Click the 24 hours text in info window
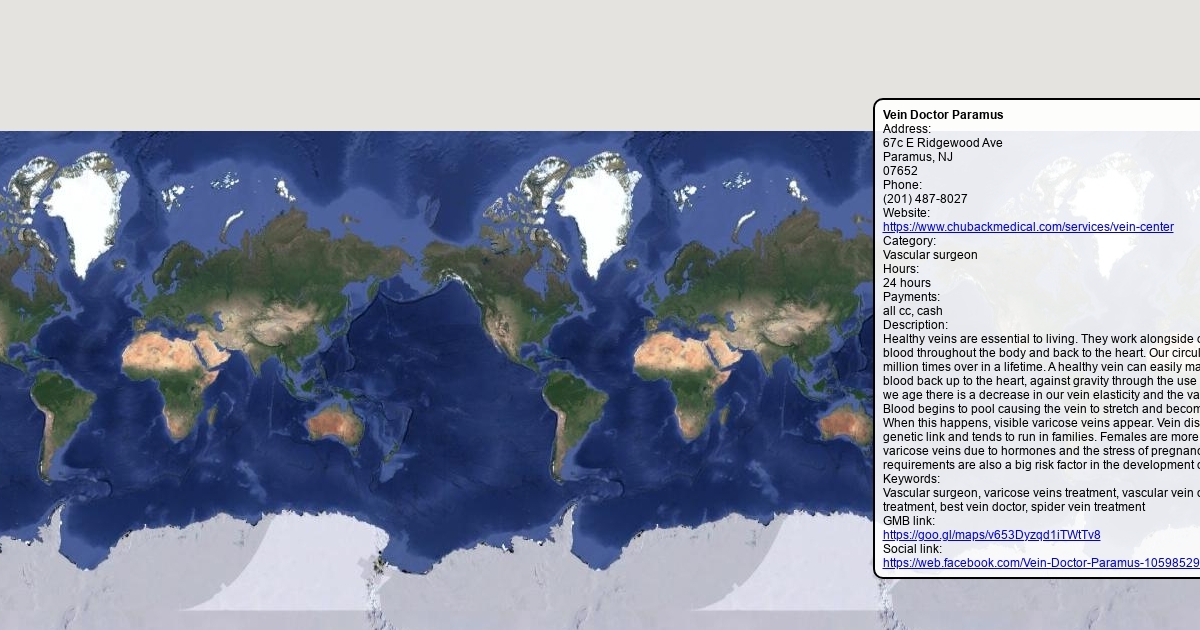This screenshot has width=1200, height=630. [906, 283]
